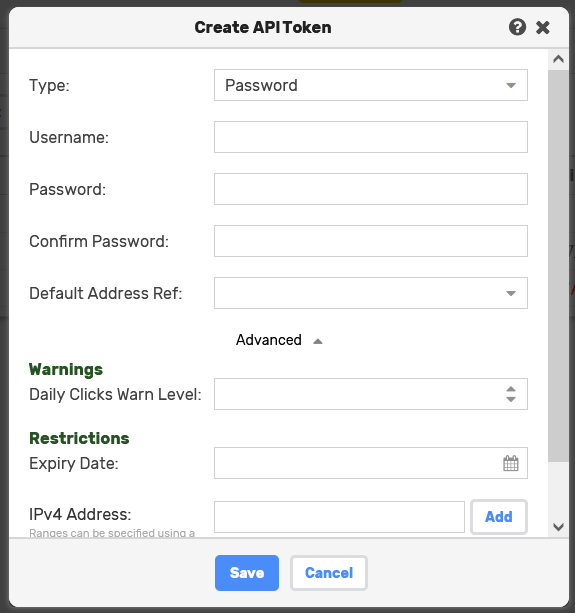Image resolution: width=575 pixels, height=613 pixels.
Task: Open the Default Address Ref dropdown
Action: coord(371,293)
